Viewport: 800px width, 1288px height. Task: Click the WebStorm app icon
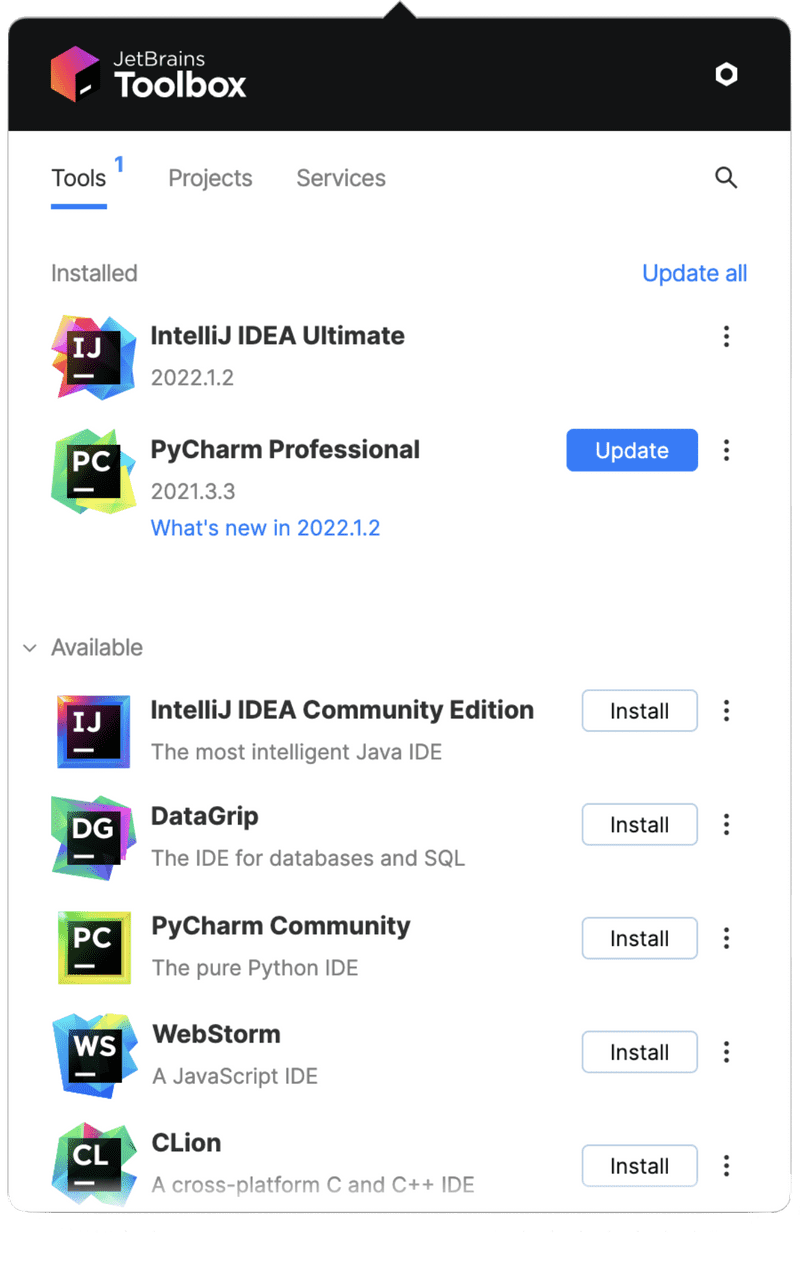click(x=93, y=1054)
